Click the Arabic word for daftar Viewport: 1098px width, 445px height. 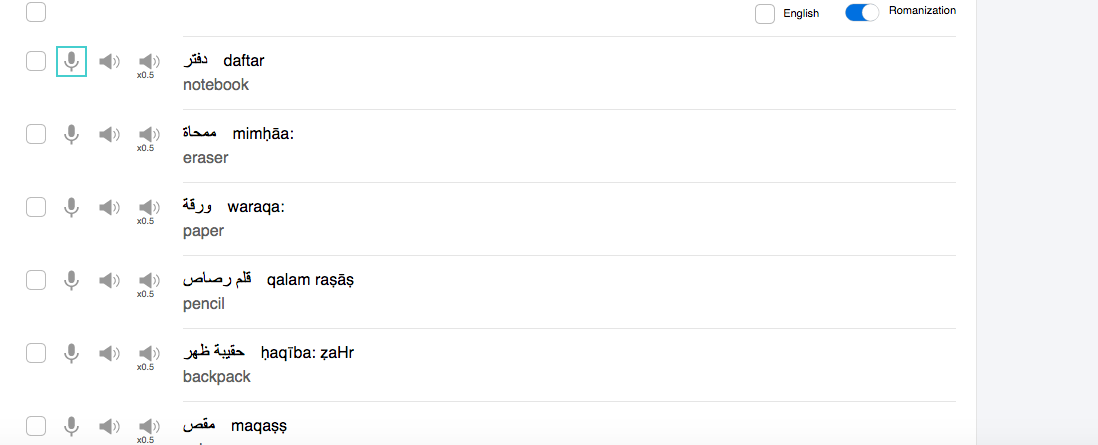click(x=196, y=61)
